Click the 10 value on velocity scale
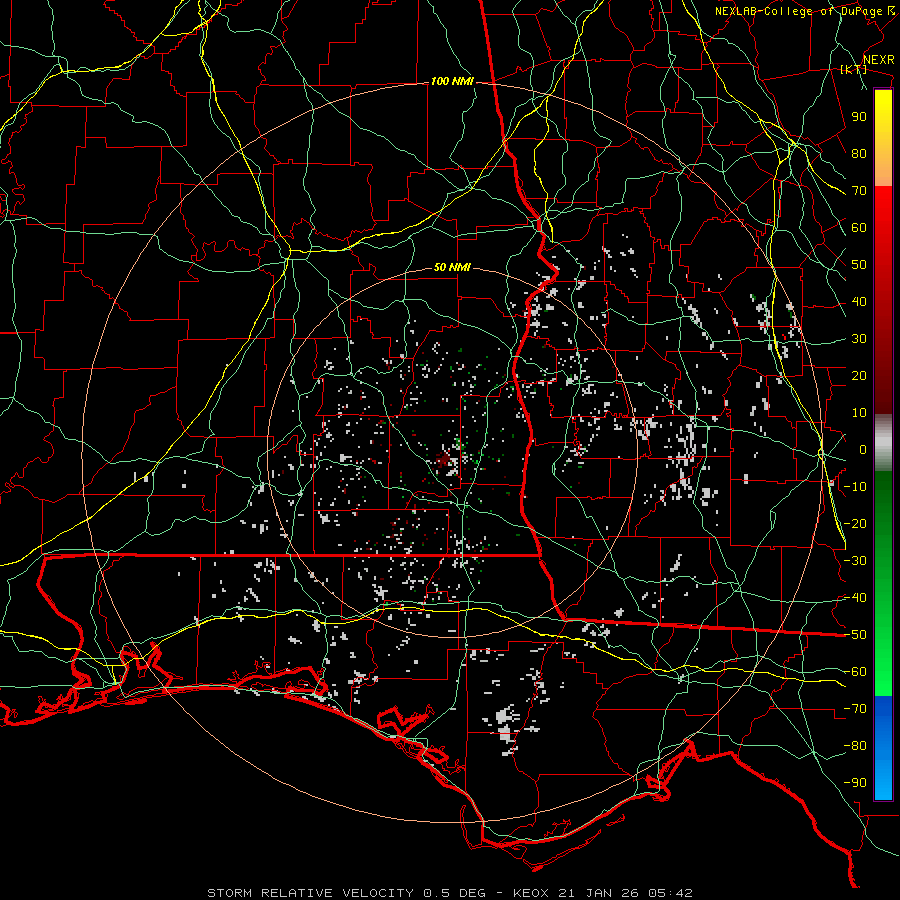Screen dimensions: 900x900 tap(859, 413)
